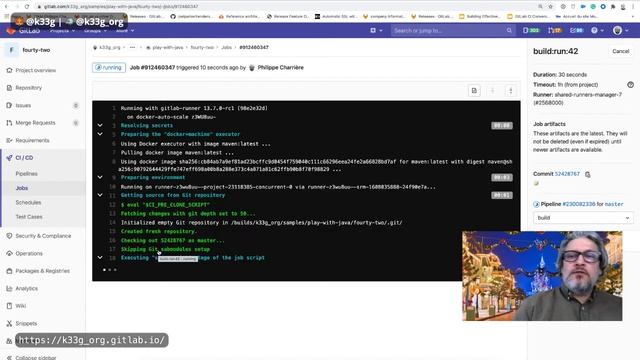Cancel the build:run:42 job
Screen dimensions: 640x360
621,51
